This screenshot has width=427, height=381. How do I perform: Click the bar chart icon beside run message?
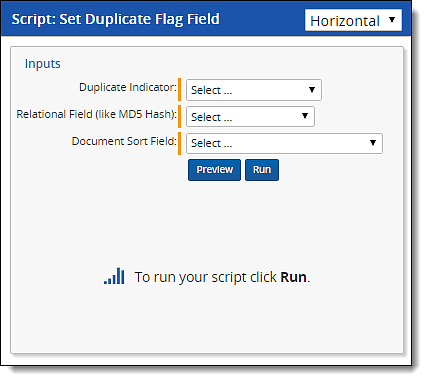pyautogui.click(x=114, y=276)
